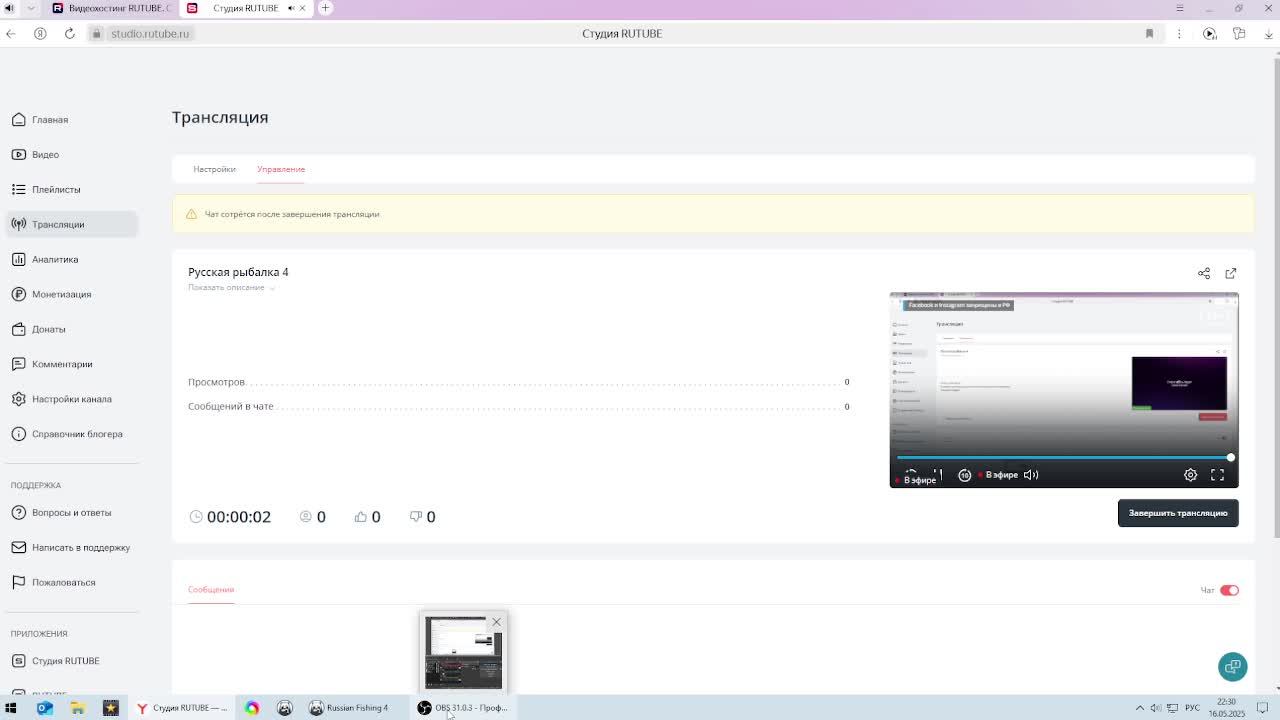The image size is (1280, 720).
Task: Open Windows Start menu
Action: (x=11, y=708)
